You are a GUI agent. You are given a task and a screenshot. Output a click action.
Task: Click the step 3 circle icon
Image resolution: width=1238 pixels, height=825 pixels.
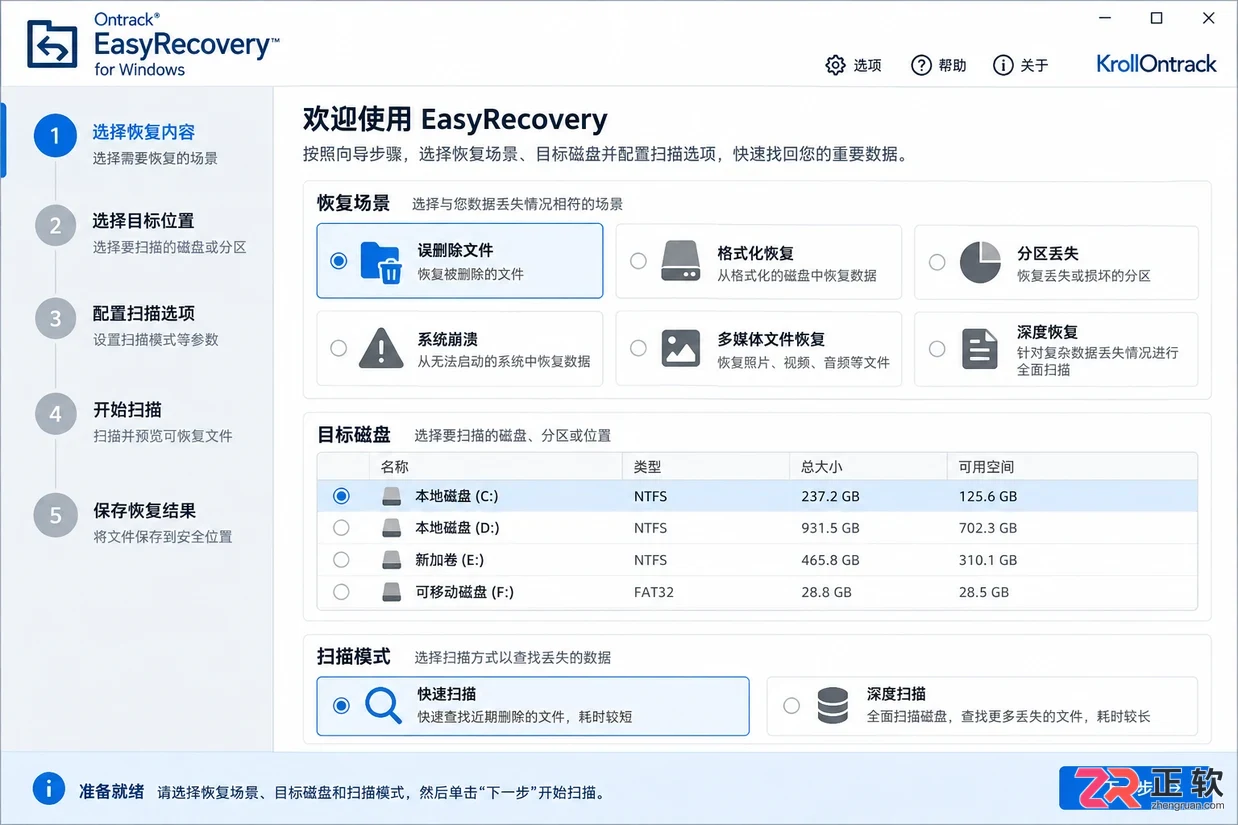pos(55,319)
